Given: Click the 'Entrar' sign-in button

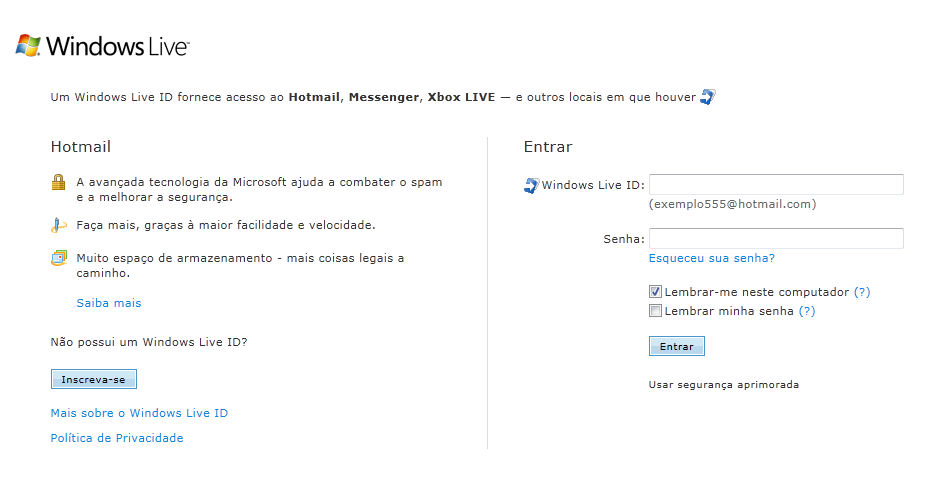Looking at the screenshot, I should tap(676, 346).
